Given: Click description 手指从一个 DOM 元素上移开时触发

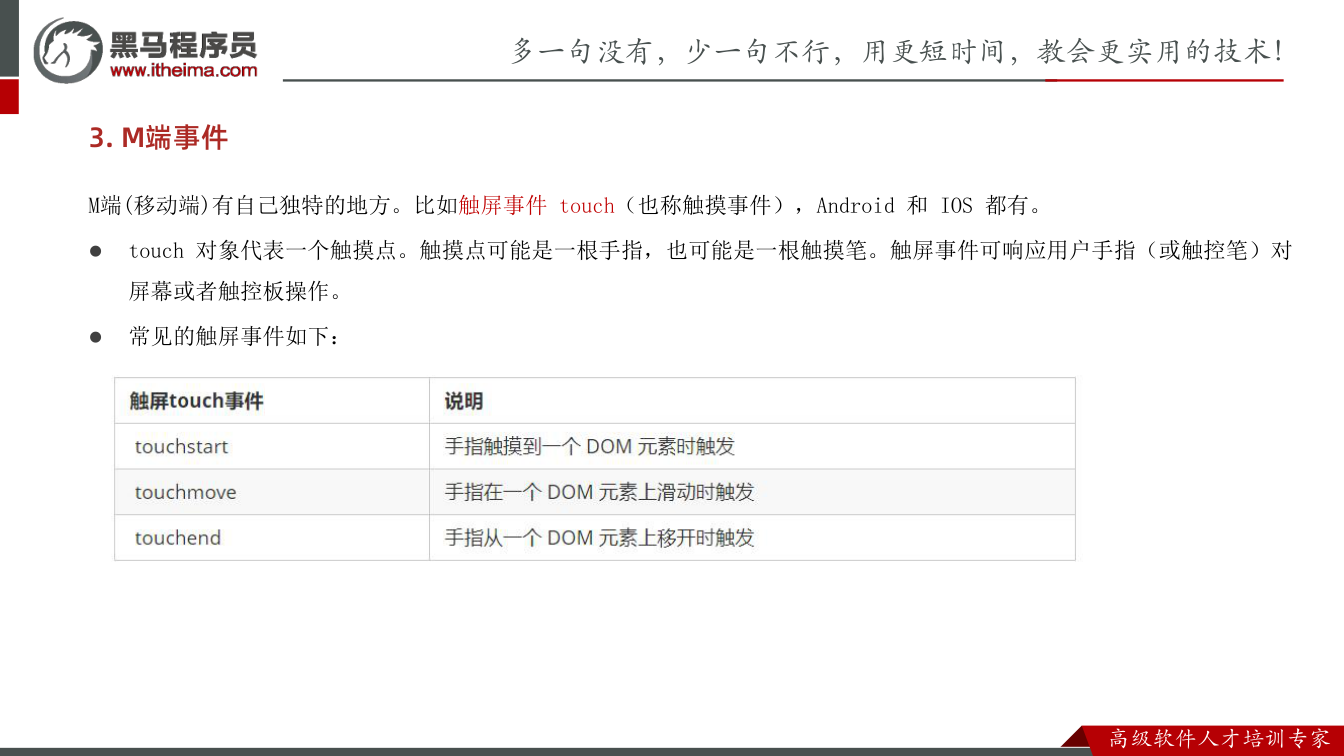Looking at the screenshot, I should coord(599,538).
